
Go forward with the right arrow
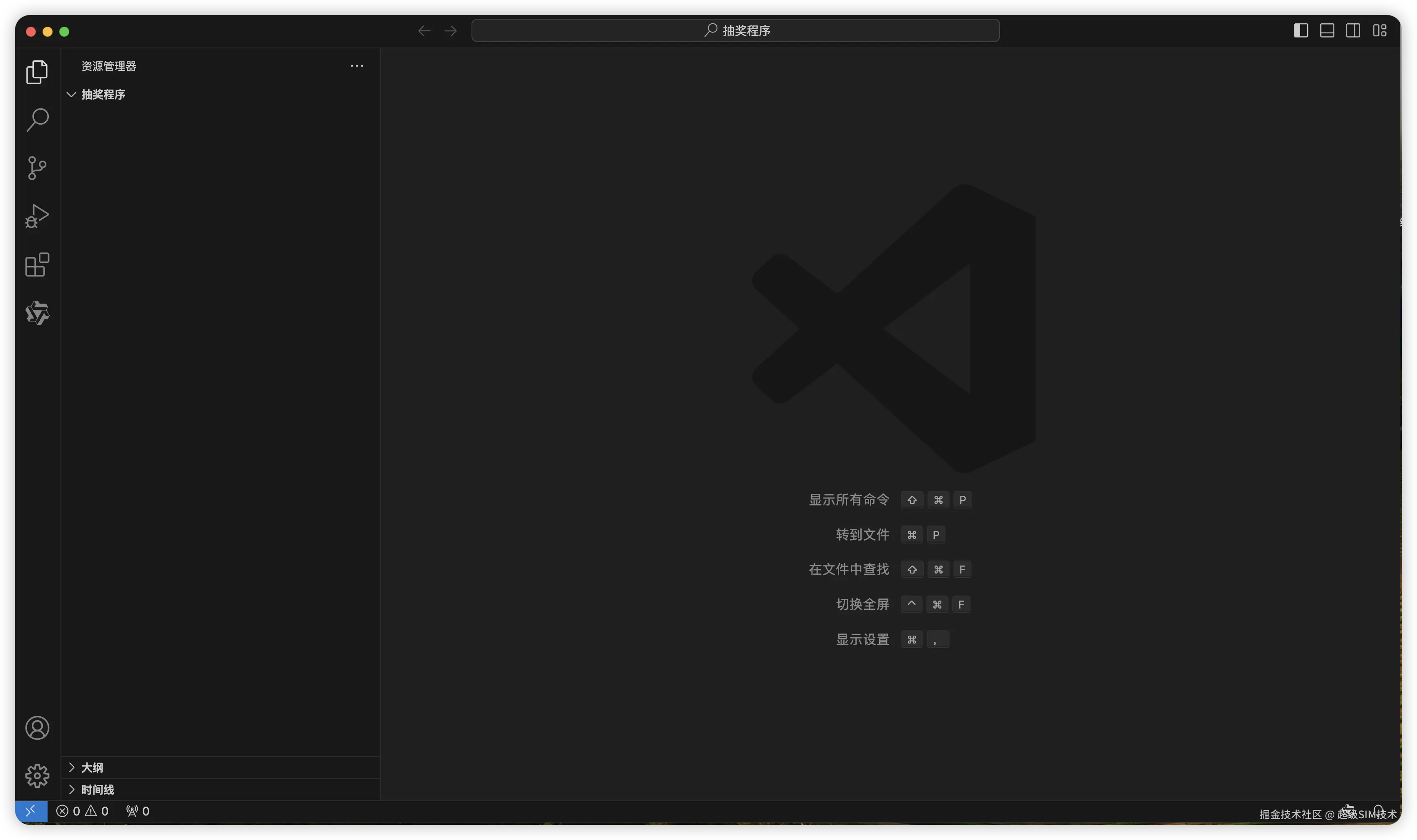point(451,30)
